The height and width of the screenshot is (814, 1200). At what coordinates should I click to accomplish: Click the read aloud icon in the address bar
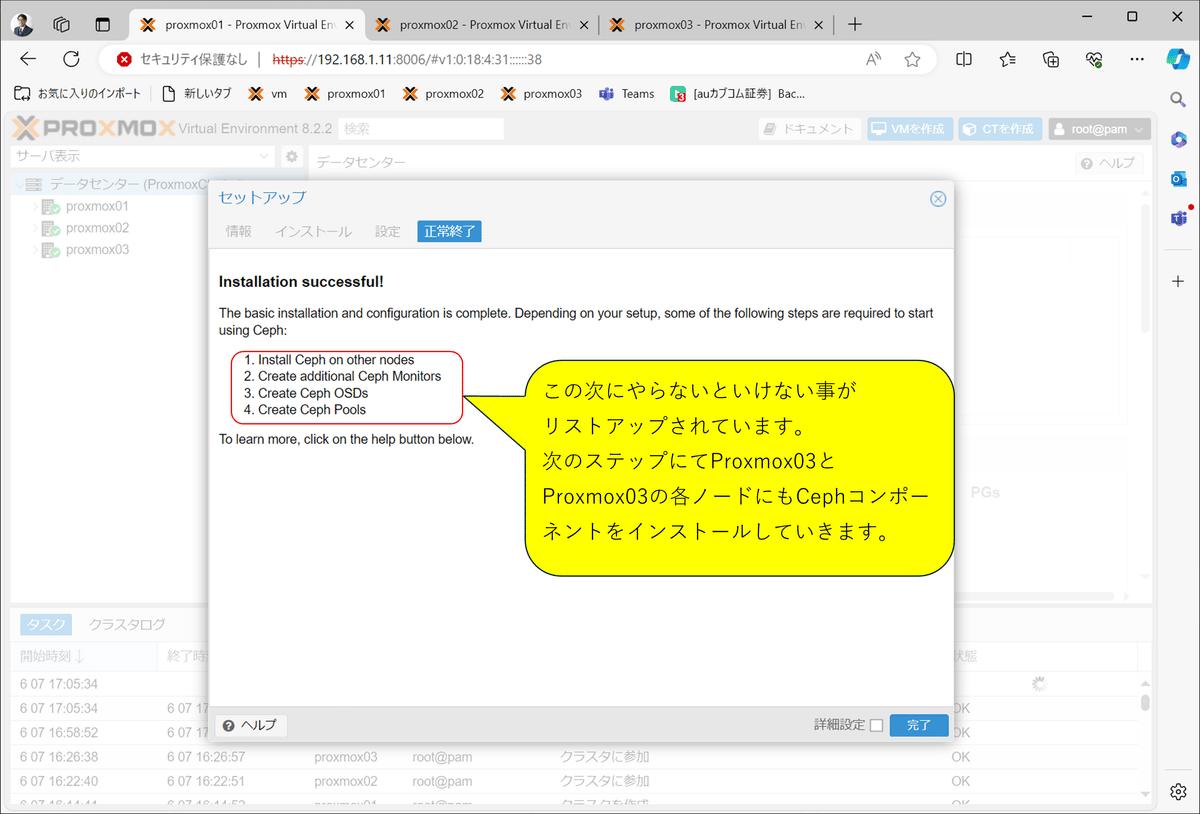(874, 59)
